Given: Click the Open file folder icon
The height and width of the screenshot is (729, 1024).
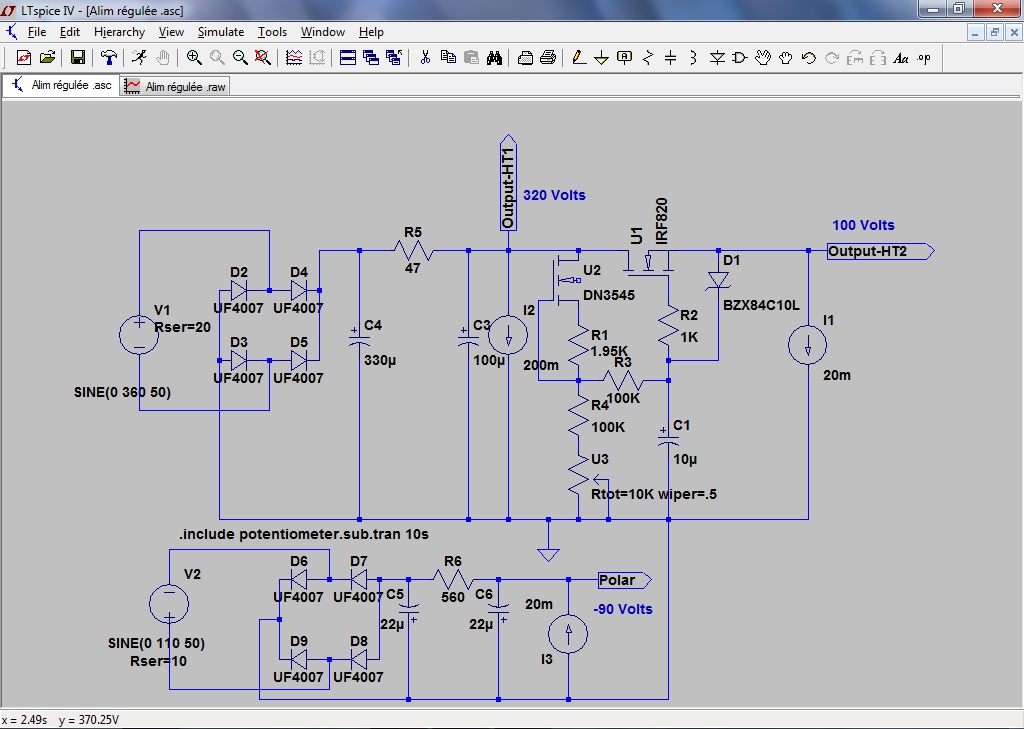Looking at the screenshot, I should [47, 58].
